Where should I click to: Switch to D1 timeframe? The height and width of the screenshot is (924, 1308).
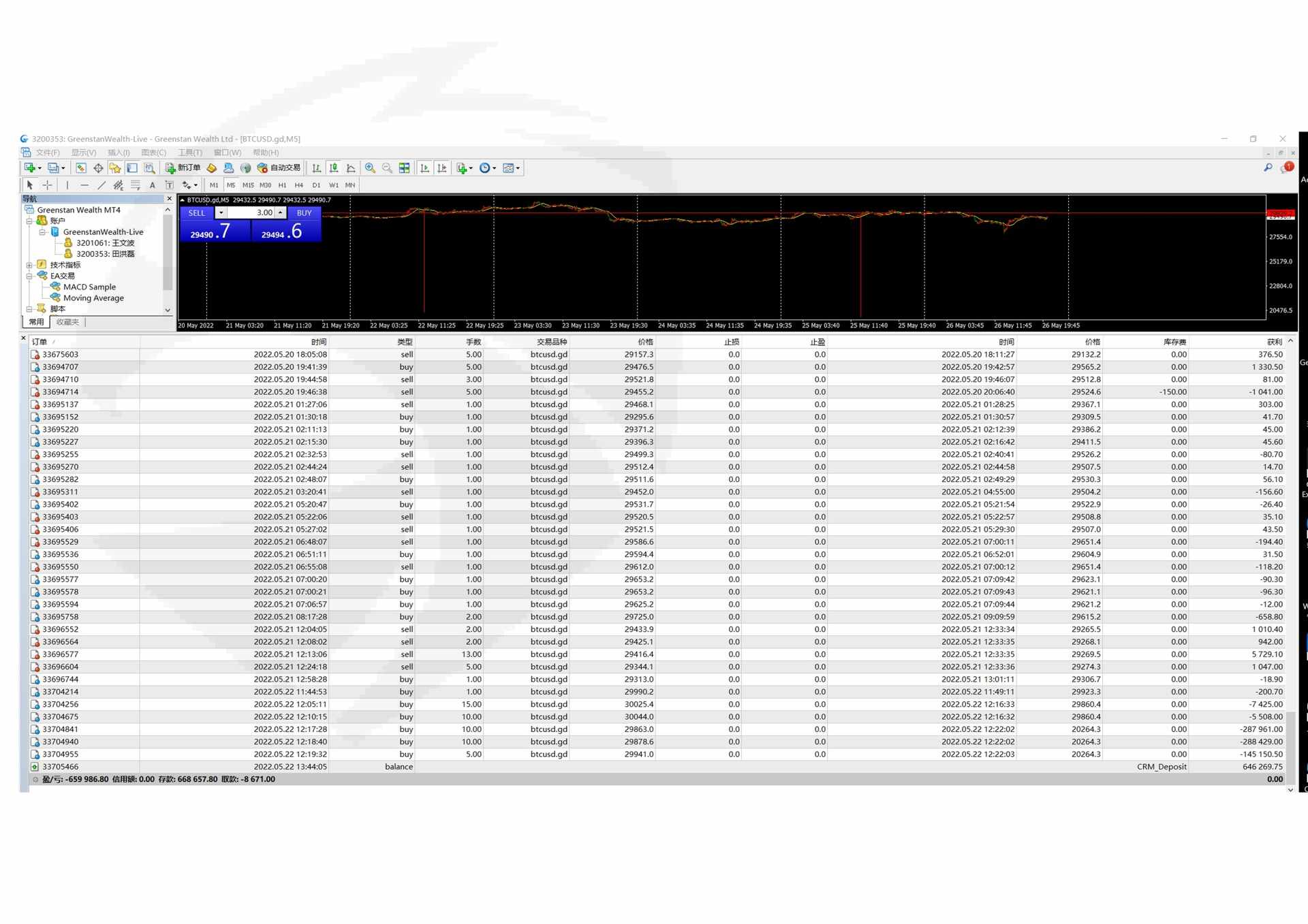(x=316, y=185)
